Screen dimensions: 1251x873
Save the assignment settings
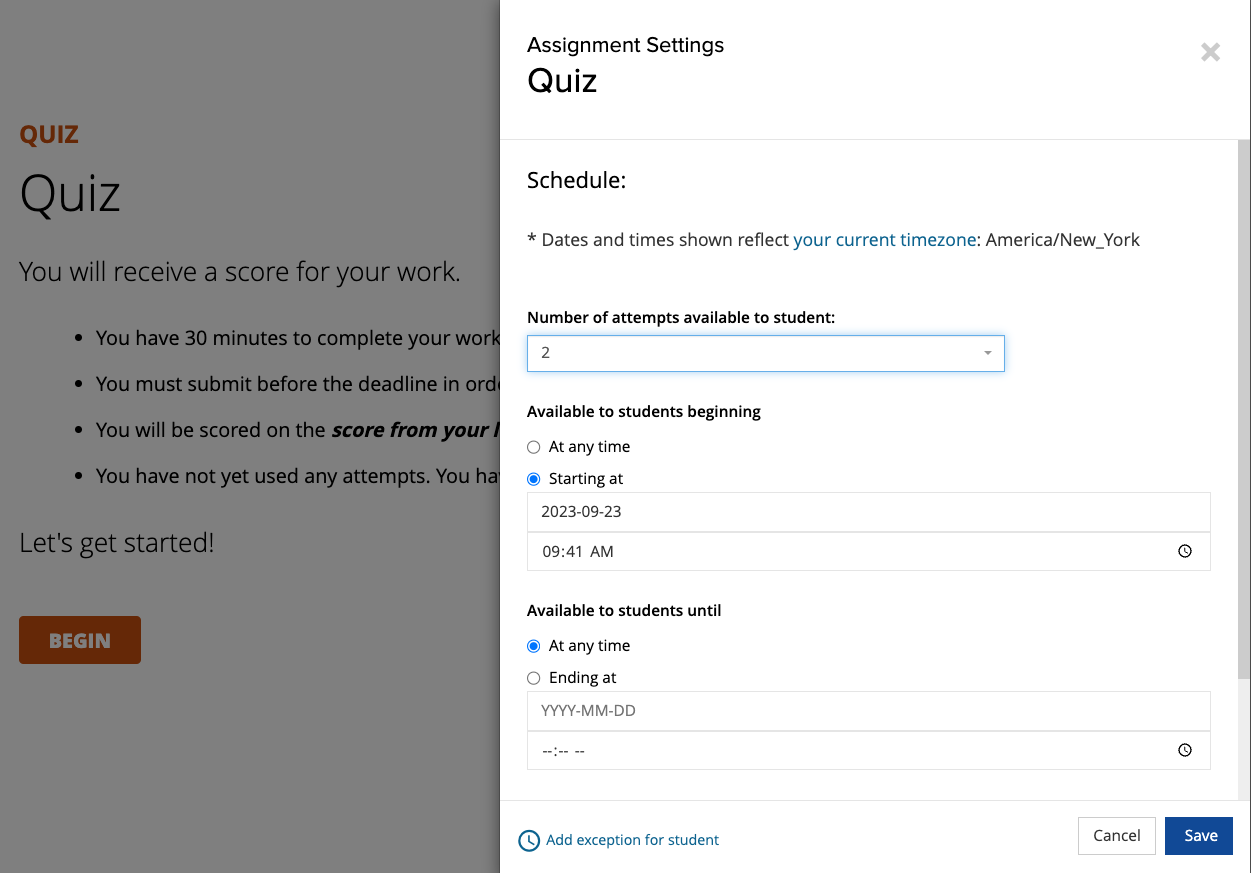[x=1199, y=836]
